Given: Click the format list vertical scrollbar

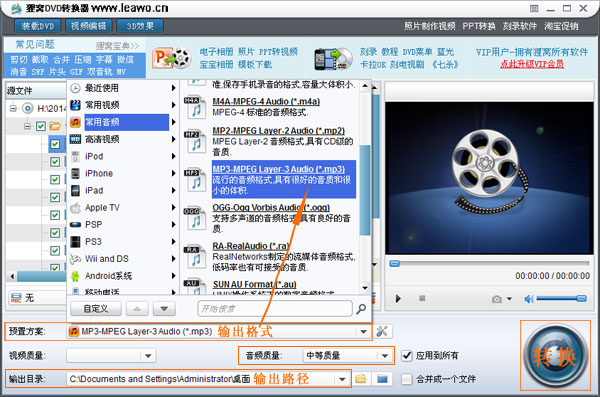Looking at the screenshot, I should click(365, 190).
